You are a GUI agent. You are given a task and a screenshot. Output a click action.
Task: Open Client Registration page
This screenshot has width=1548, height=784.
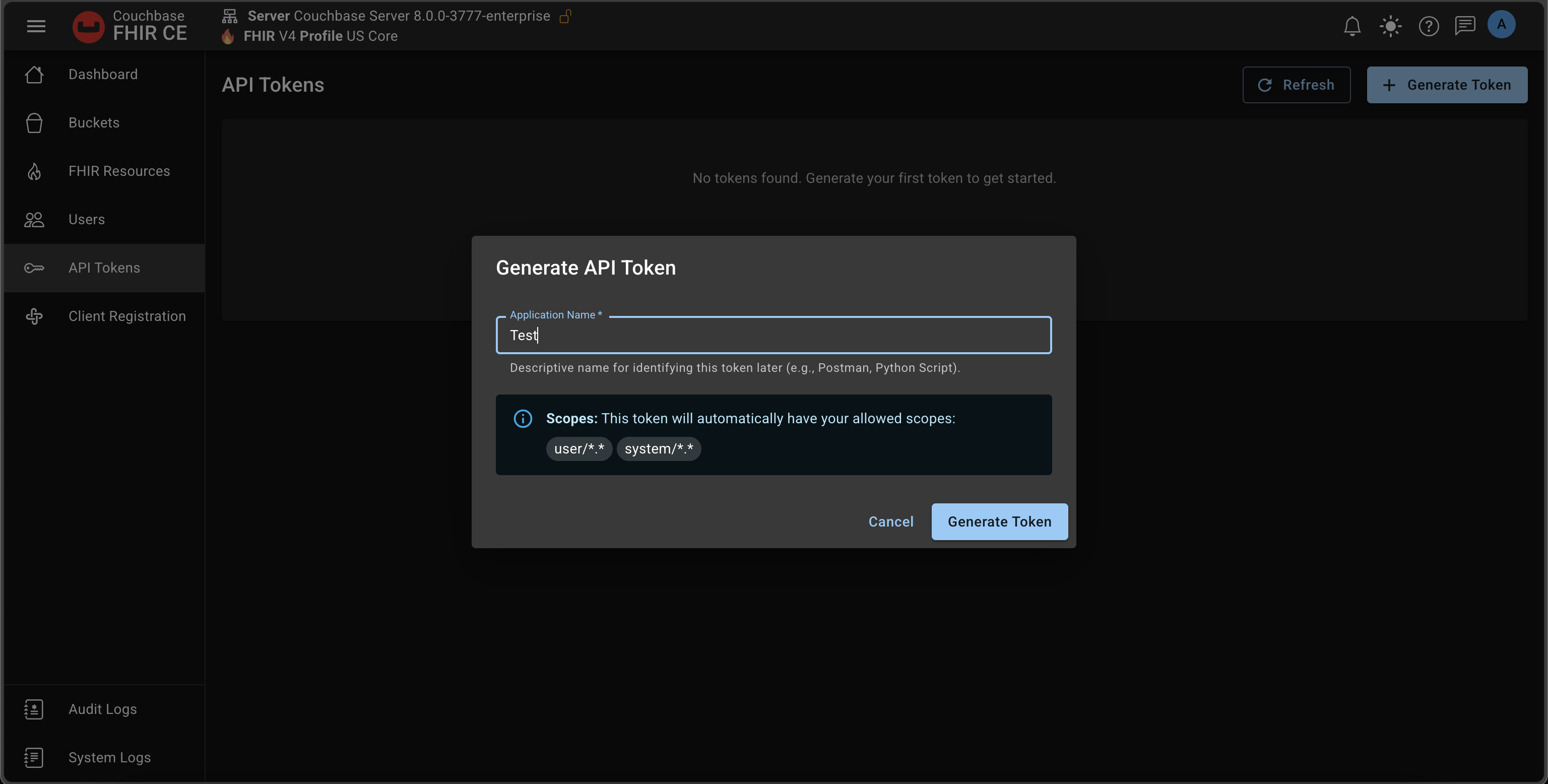click(x=127, y=316)
